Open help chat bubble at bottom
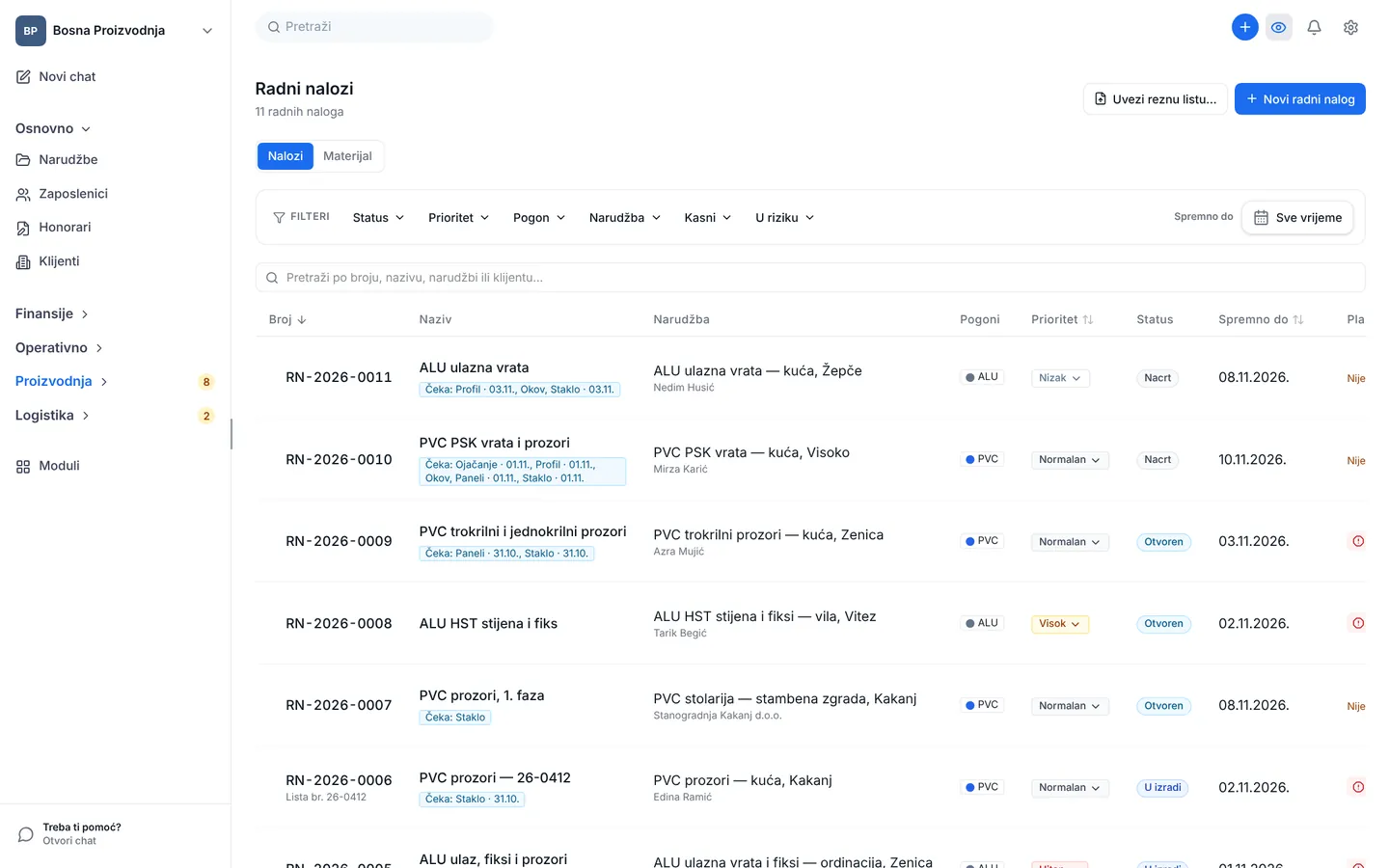The image size is (1389, 868). [x=26, y=834]
